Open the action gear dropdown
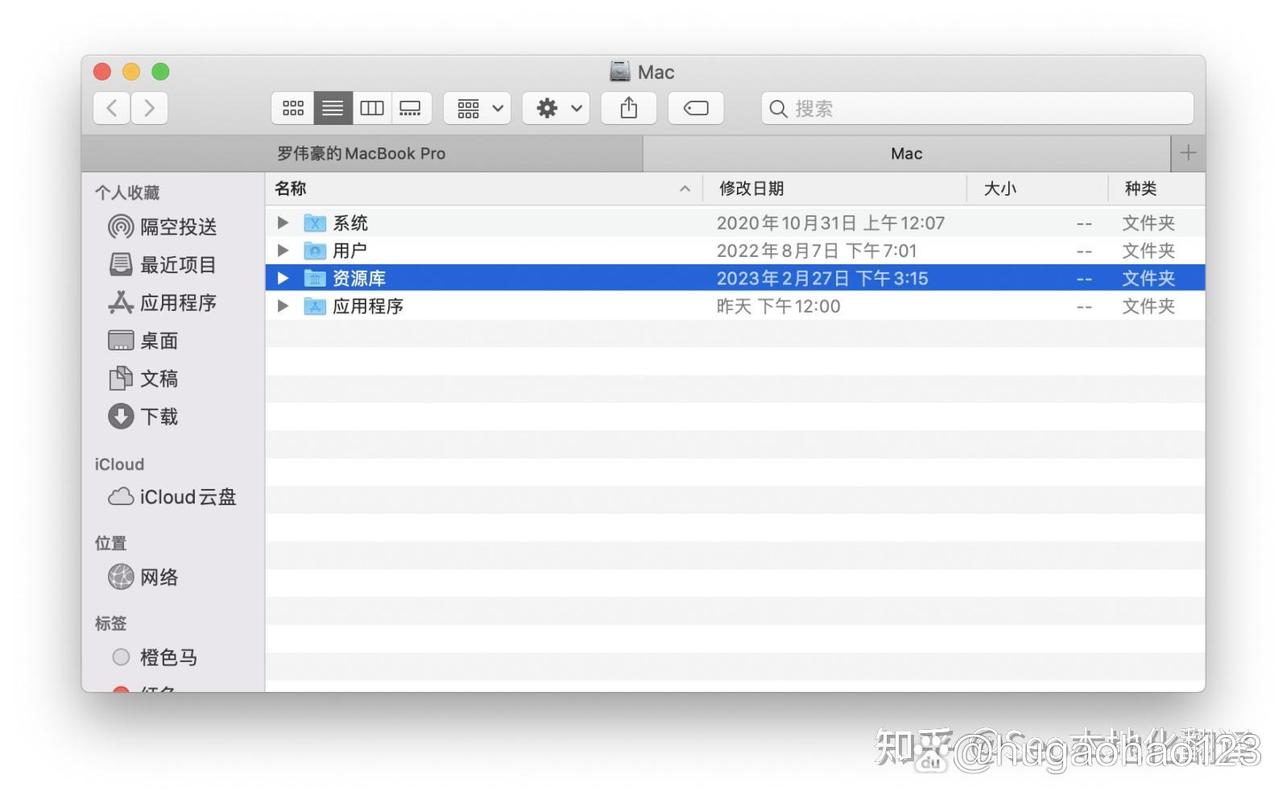Viewport: 1287px width, 800px height. coord(556,108)
